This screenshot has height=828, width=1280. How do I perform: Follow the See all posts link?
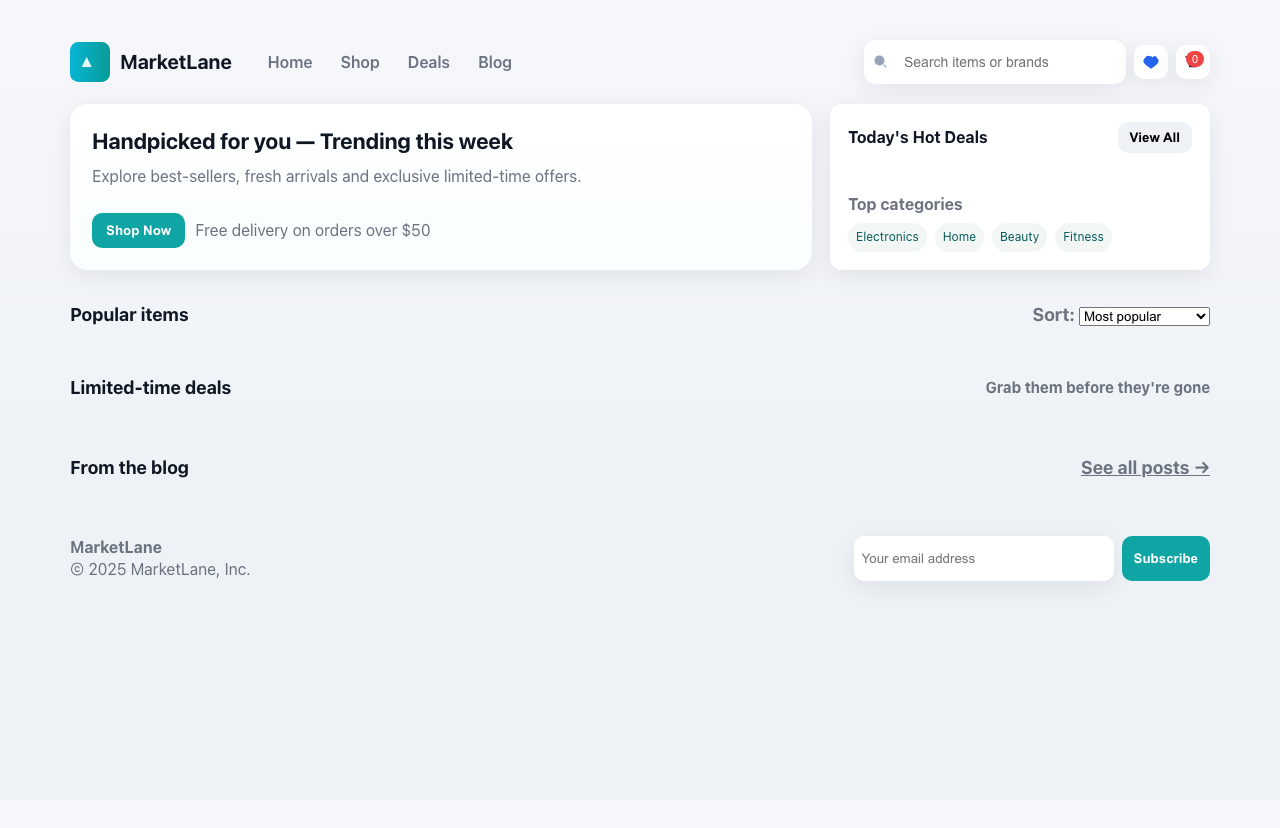tap(1144, 467)
